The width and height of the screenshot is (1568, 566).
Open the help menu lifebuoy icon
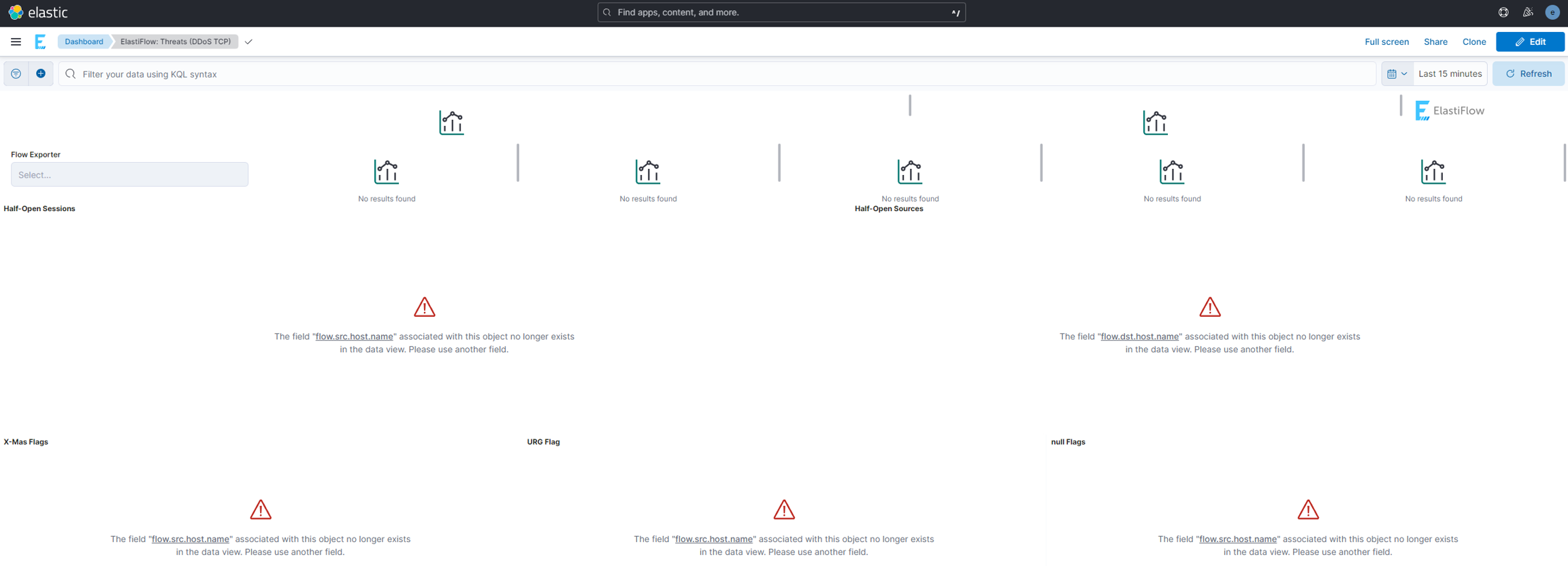(1503, 12)
